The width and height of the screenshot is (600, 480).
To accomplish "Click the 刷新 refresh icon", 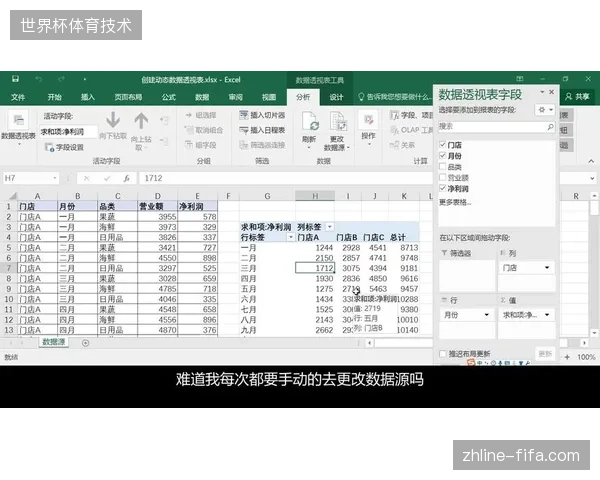I will 310,121.
